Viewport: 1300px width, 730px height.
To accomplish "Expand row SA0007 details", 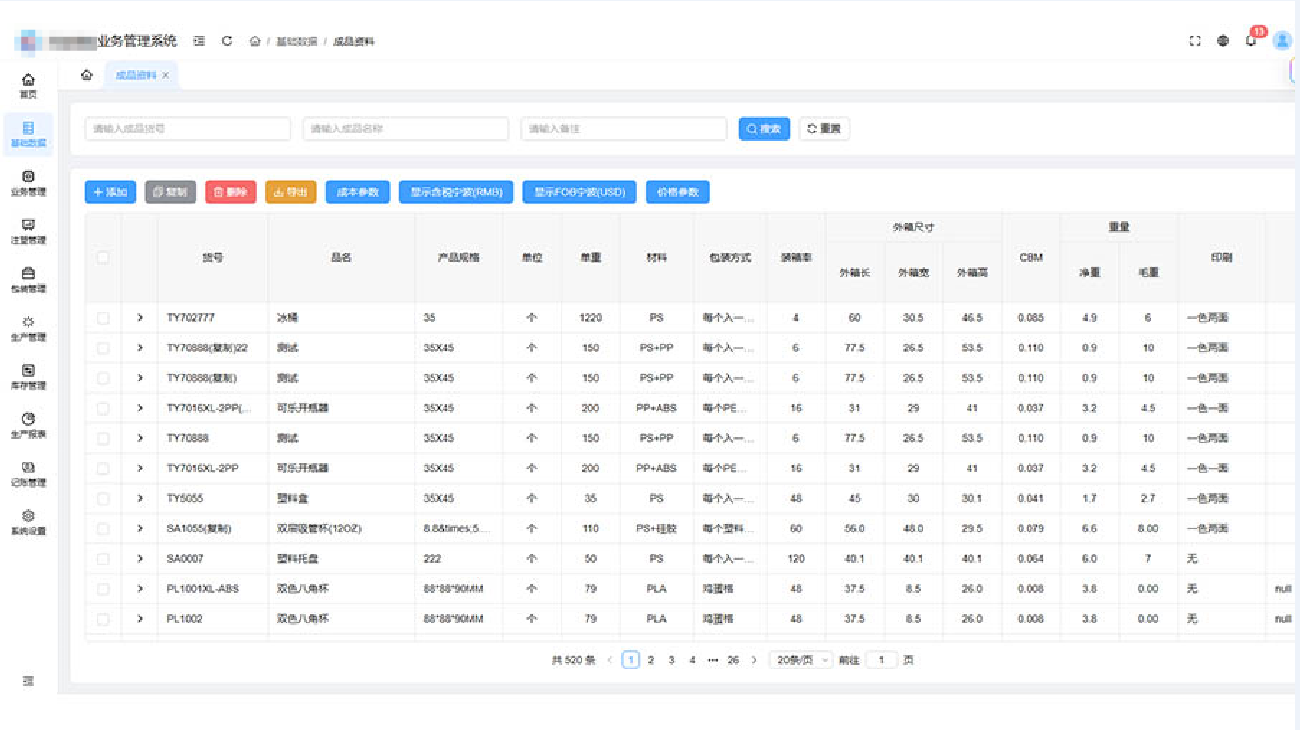I will pyautogui.click(x=140, y=558).
